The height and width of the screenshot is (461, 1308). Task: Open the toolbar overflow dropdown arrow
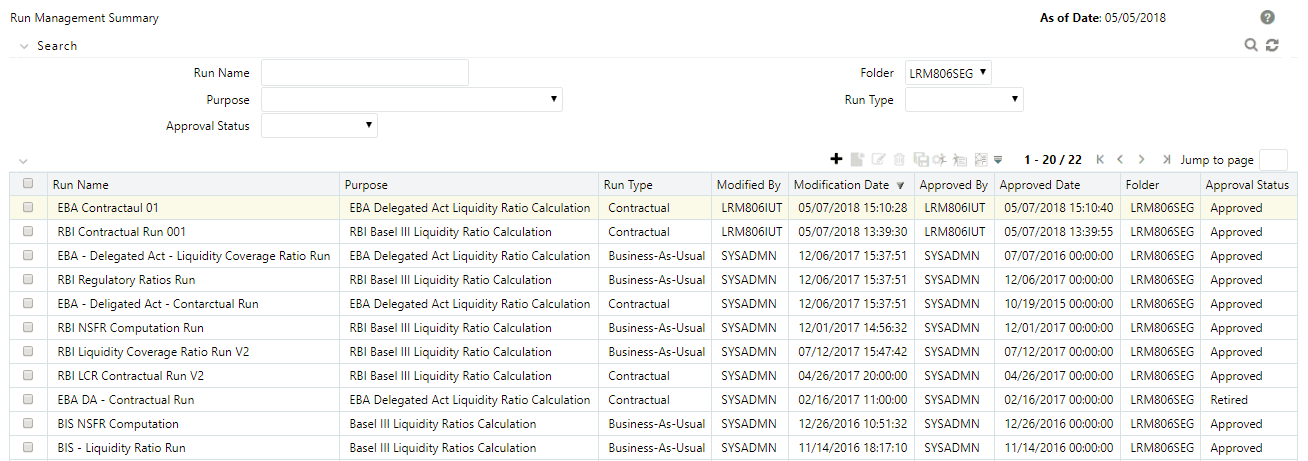point(998,160)
